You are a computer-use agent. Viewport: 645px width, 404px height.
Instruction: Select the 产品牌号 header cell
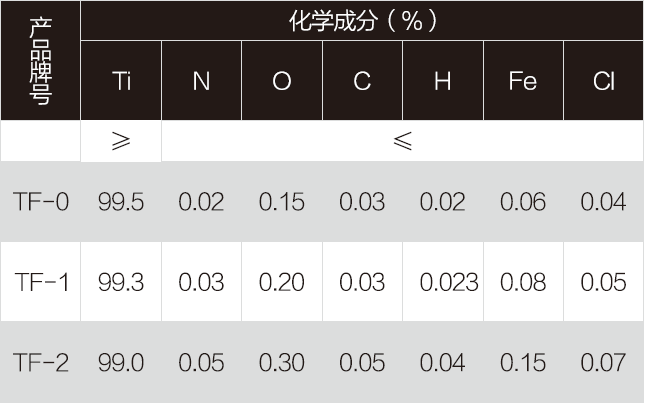pos(40,60)
